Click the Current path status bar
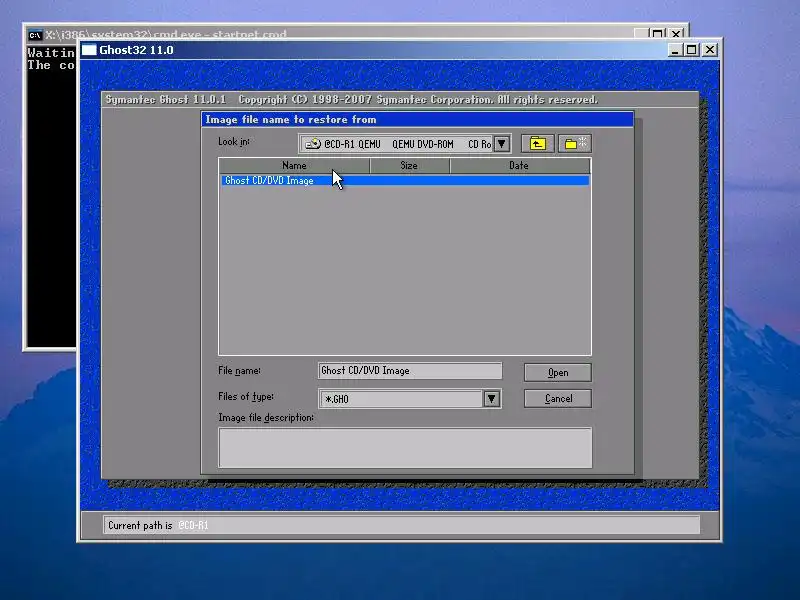Screen dimensions: 800x600 point(402,525)
